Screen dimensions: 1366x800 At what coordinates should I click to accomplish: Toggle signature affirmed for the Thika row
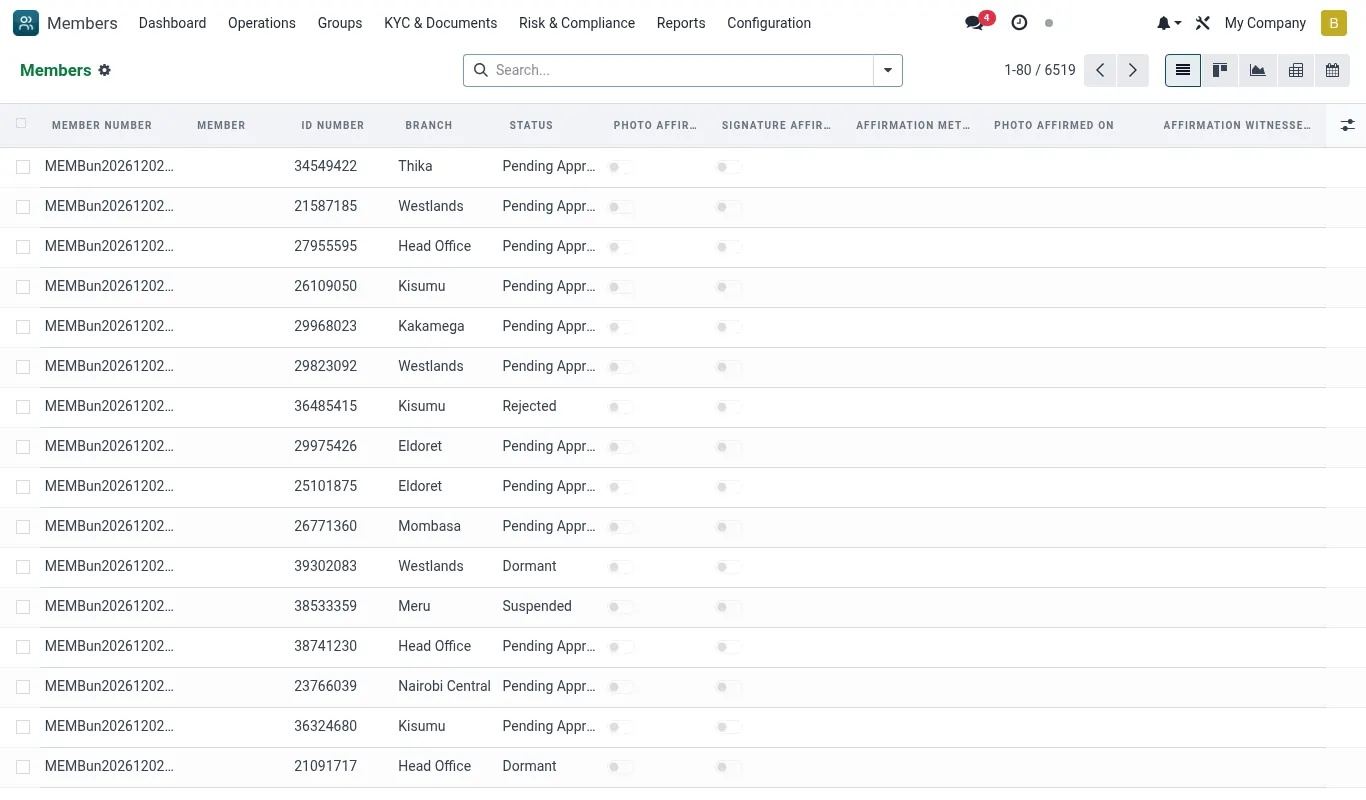pos(729,167)
